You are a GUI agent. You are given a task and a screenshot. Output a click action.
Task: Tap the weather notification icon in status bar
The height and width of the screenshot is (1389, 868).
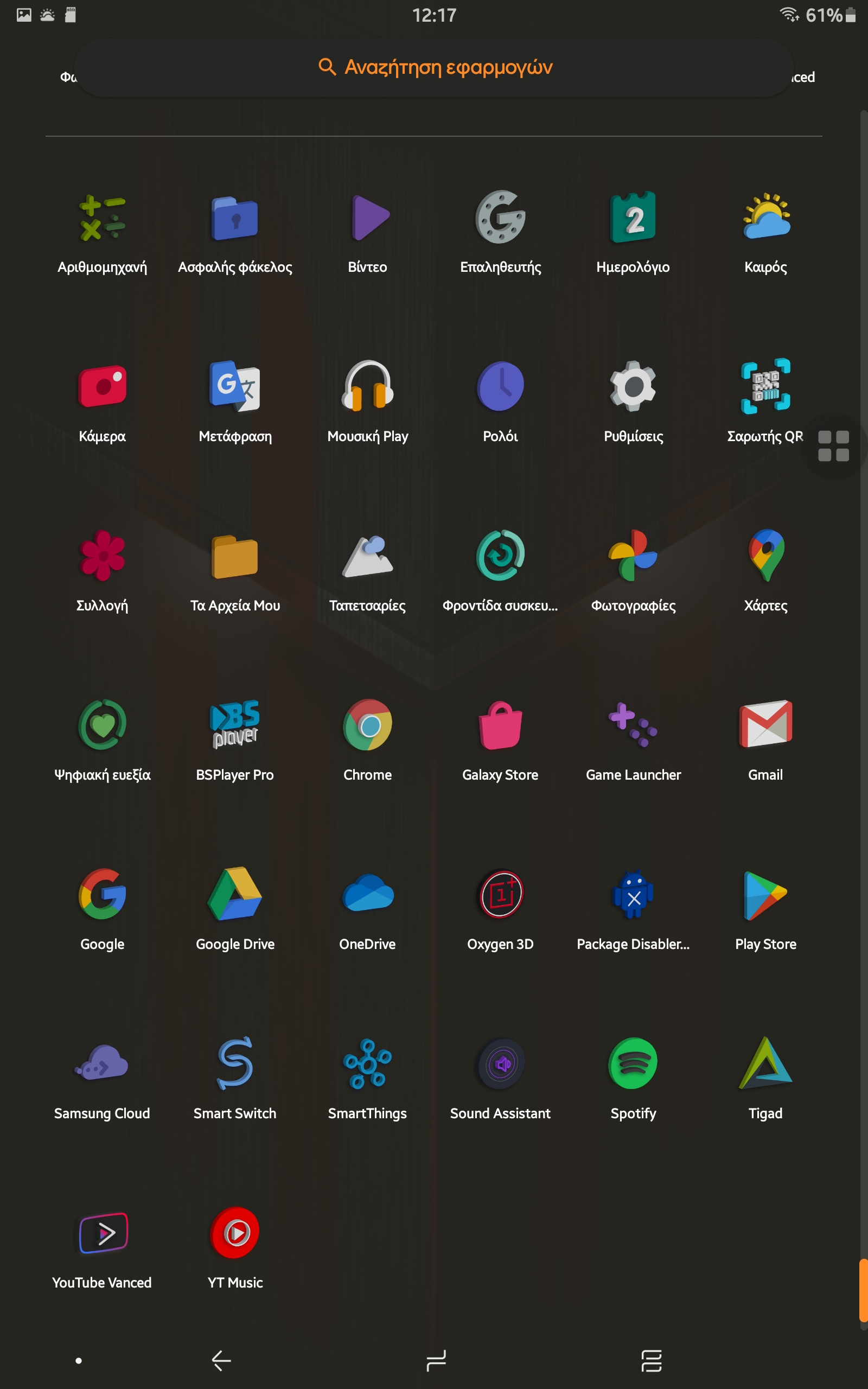coord(48,15)
